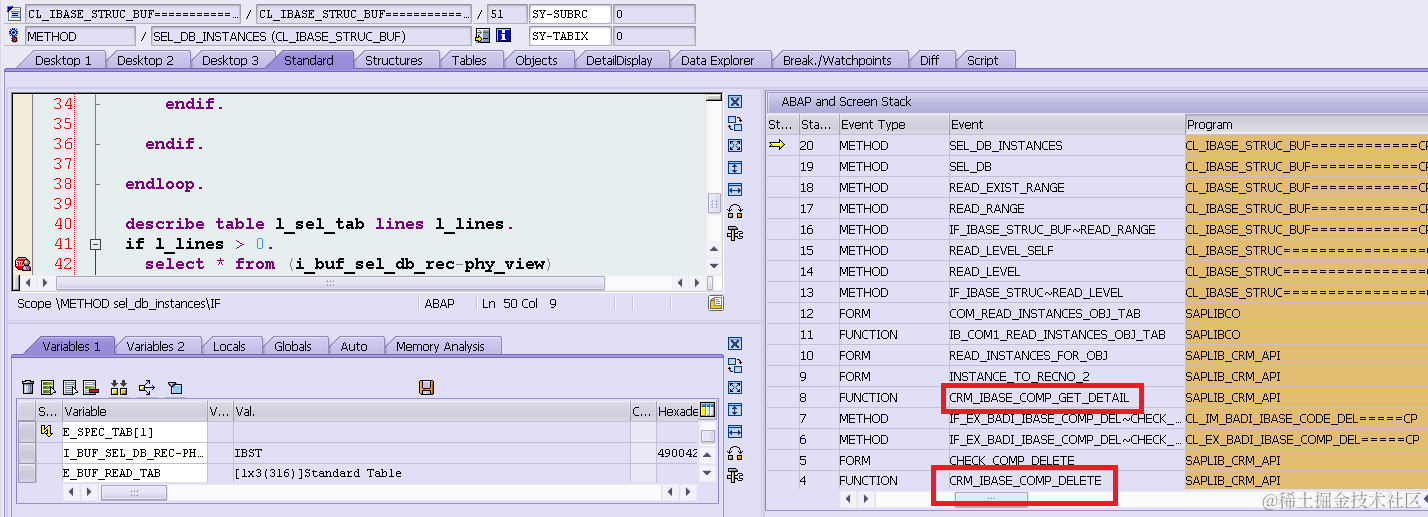Click horizontal maximize icon for source code
This screenshot has width=1428, height=517.
click(735, 190)
